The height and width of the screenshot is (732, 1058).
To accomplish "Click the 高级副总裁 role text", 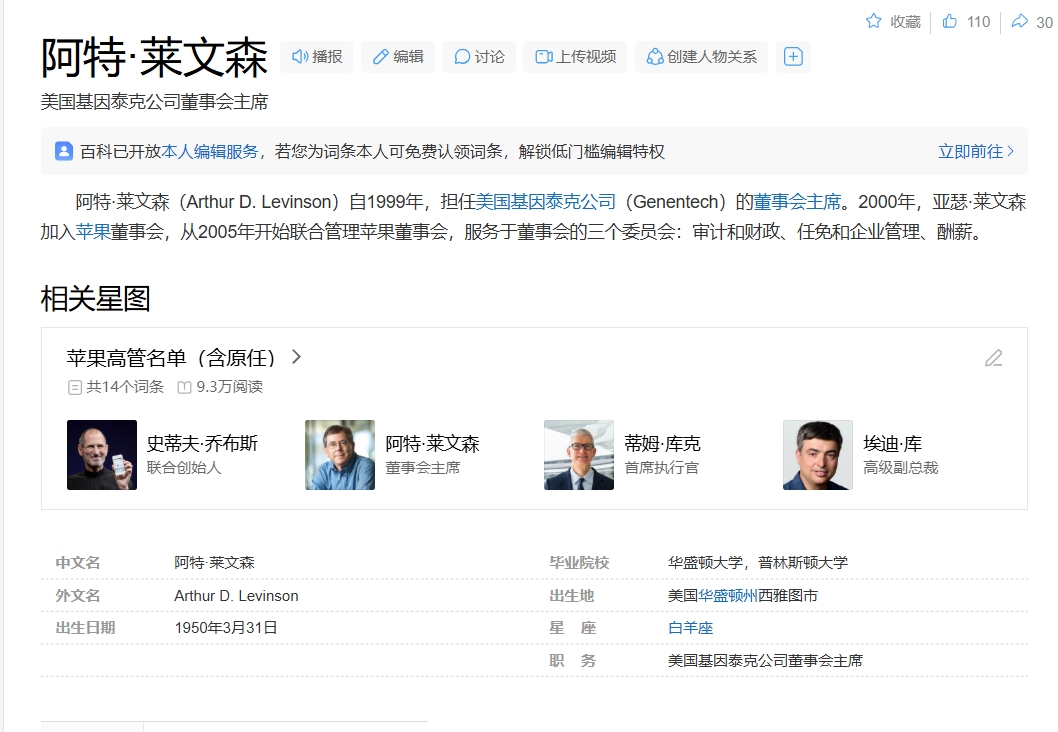I will tap(901, 468).
